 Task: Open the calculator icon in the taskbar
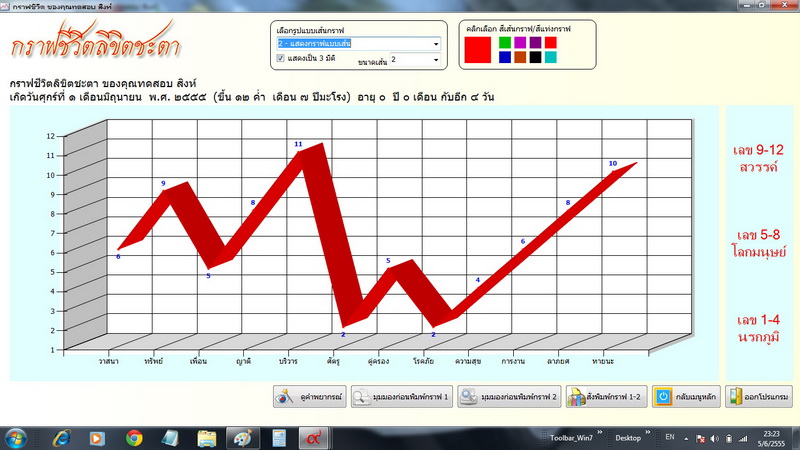(x=279, y=438)
